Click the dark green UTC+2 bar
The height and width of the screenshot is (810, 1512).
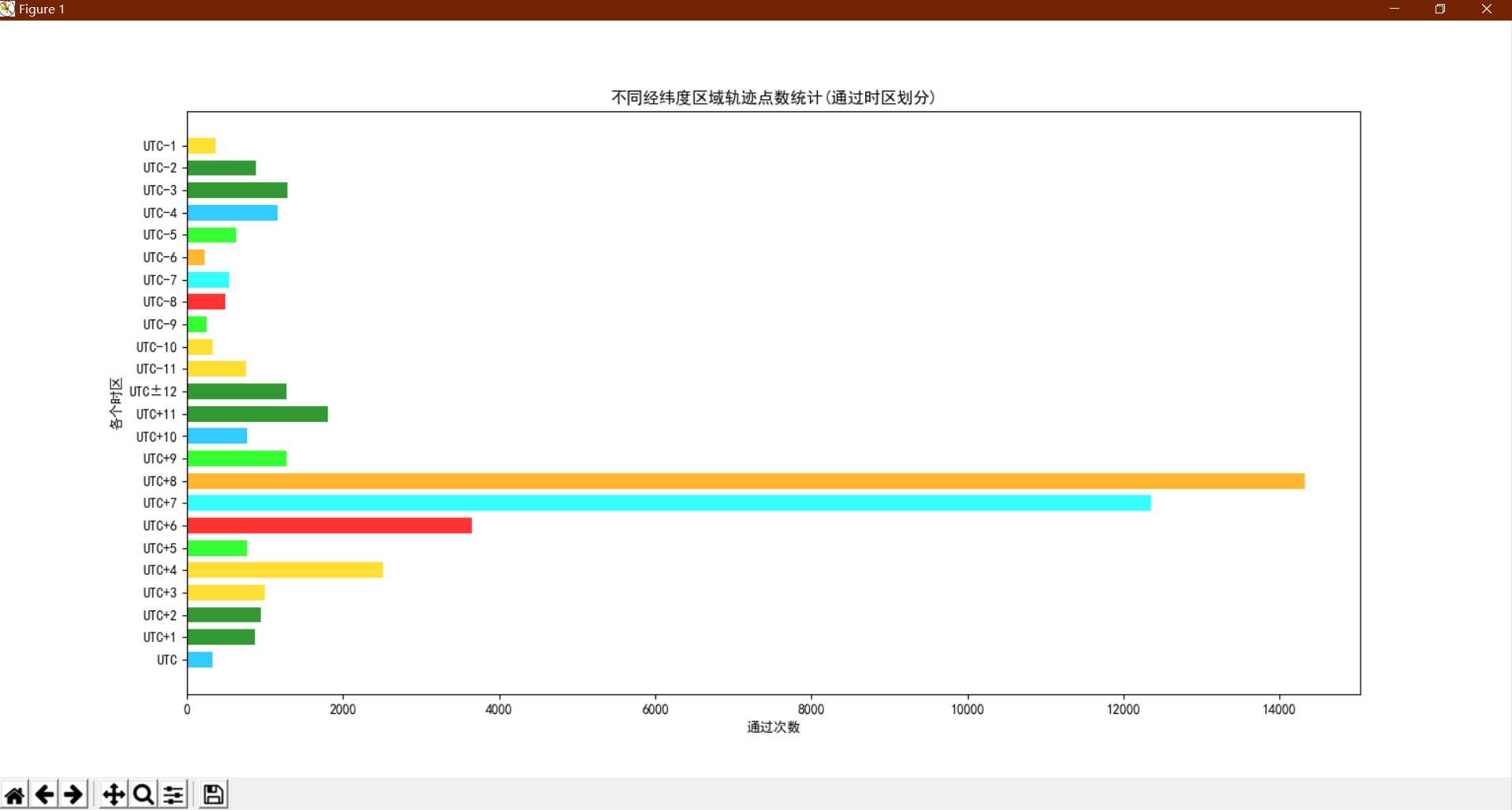coord(224,615)
